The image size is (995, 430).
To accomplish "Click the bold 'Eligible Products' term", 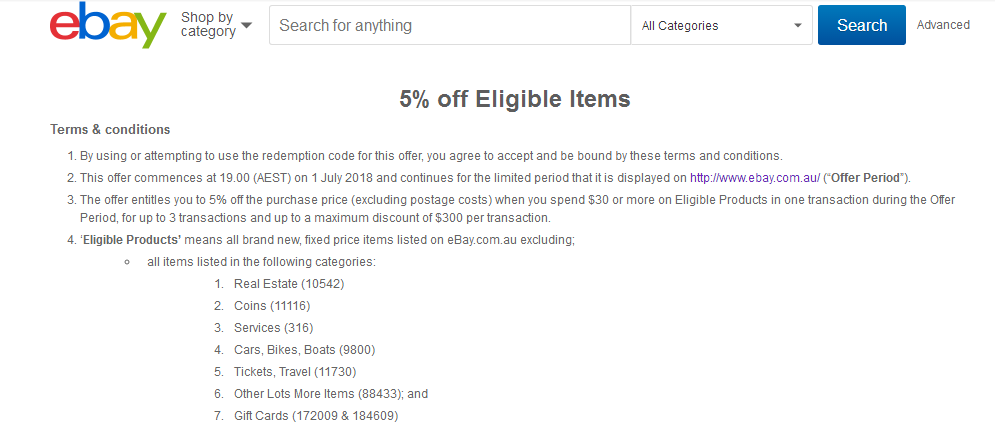I will [131, 240].
